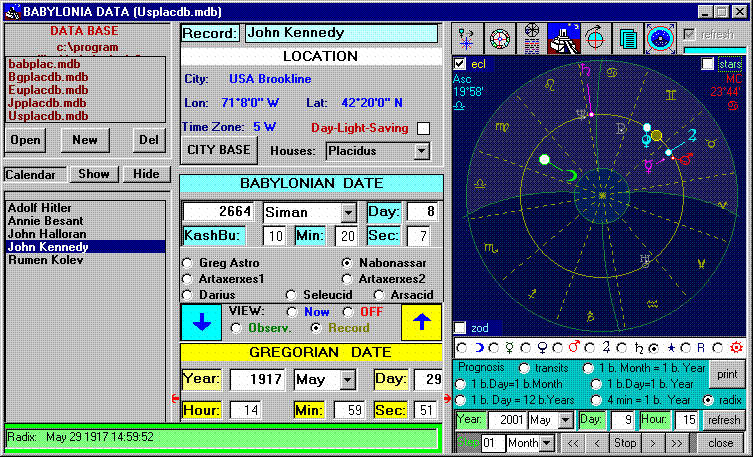The width and height of the screenshot is (753, 457).
Task: Toggle the stars checkbox on the chart
Action: (x=708, y=65)
